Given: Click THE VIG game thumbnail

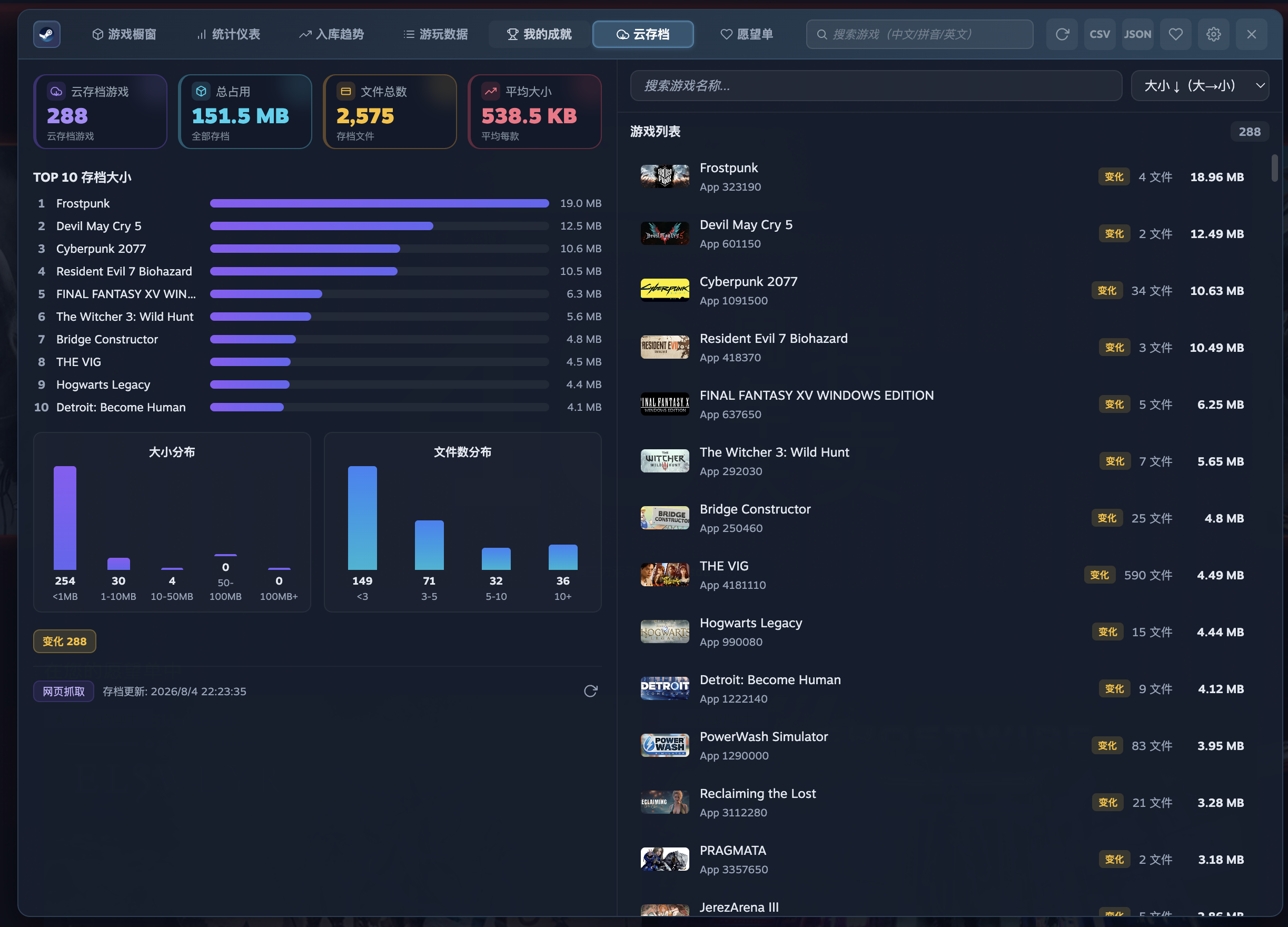Looking at the screenshot, I should (x=665, y=574).
